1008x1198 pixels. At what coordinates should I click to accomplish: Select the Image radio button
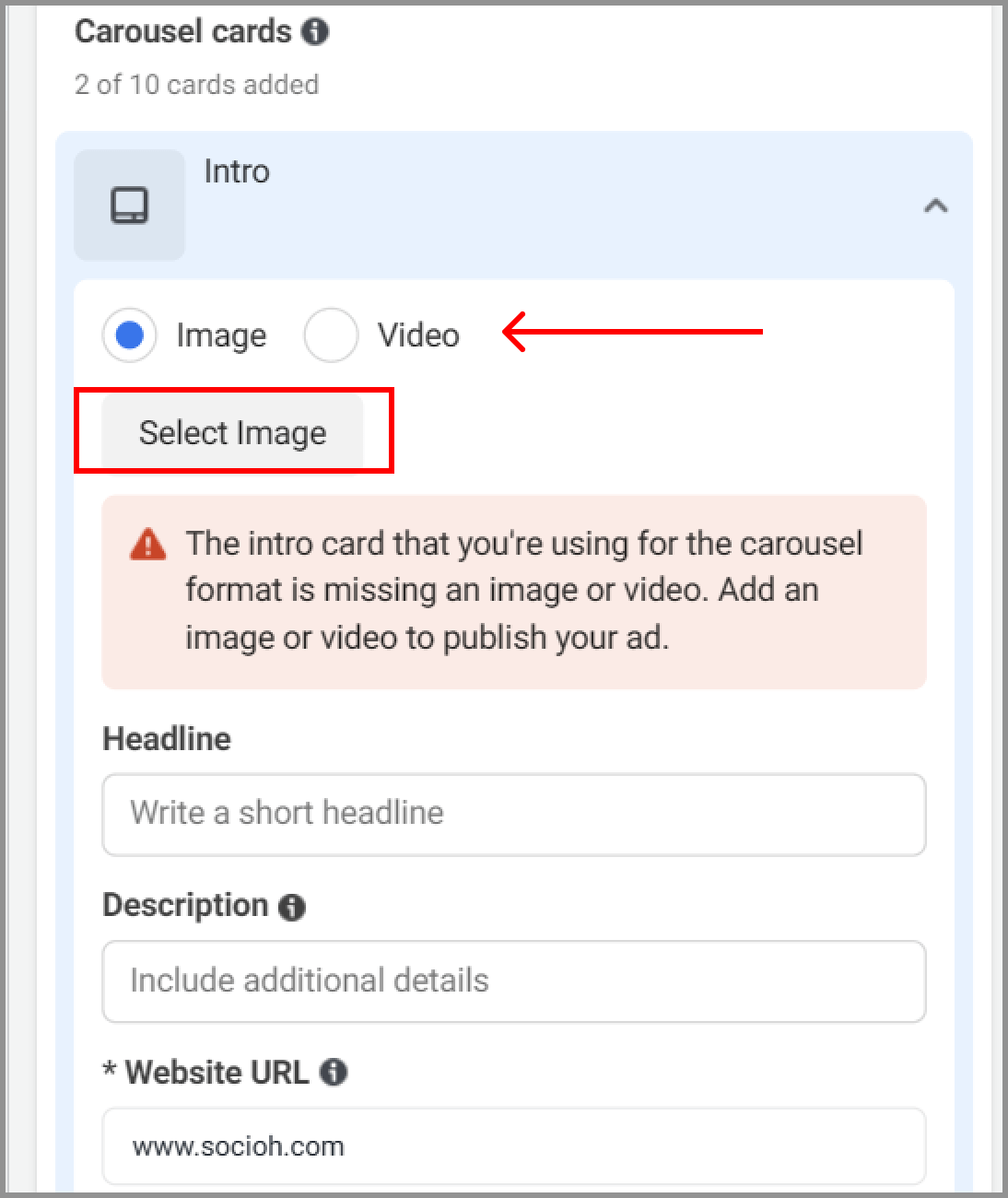coord(130,335)
